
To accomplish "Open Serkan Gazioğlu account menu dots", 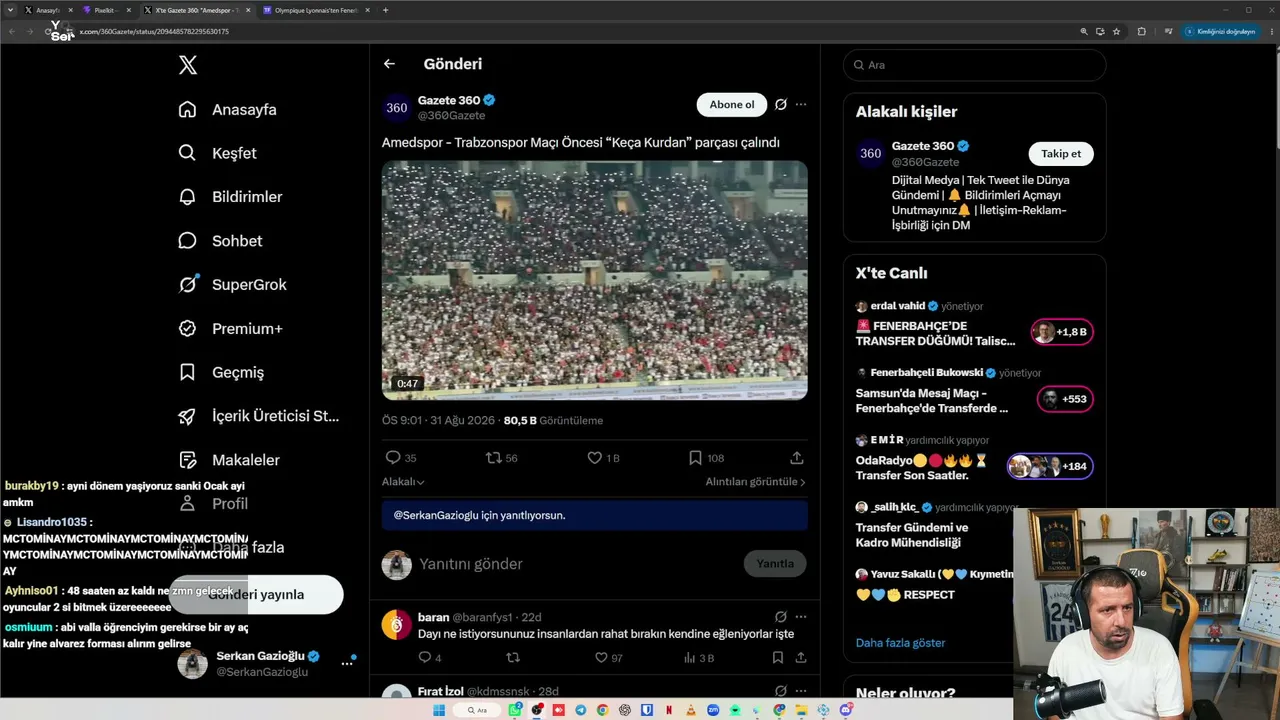I will [347, 662].
